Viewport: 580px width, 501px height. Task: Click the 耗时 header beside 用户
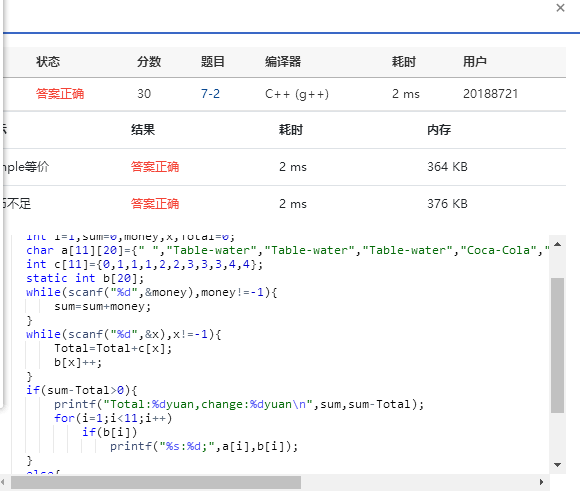pyautogui.click(x=404, y=62)
